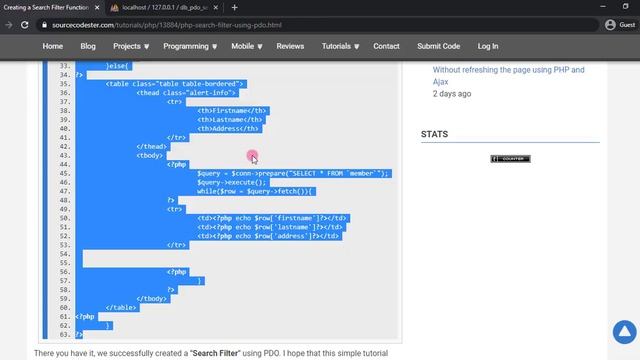640x360 pixels.
Task: Click Log In in the navbar
Action: tap(488, 46)
